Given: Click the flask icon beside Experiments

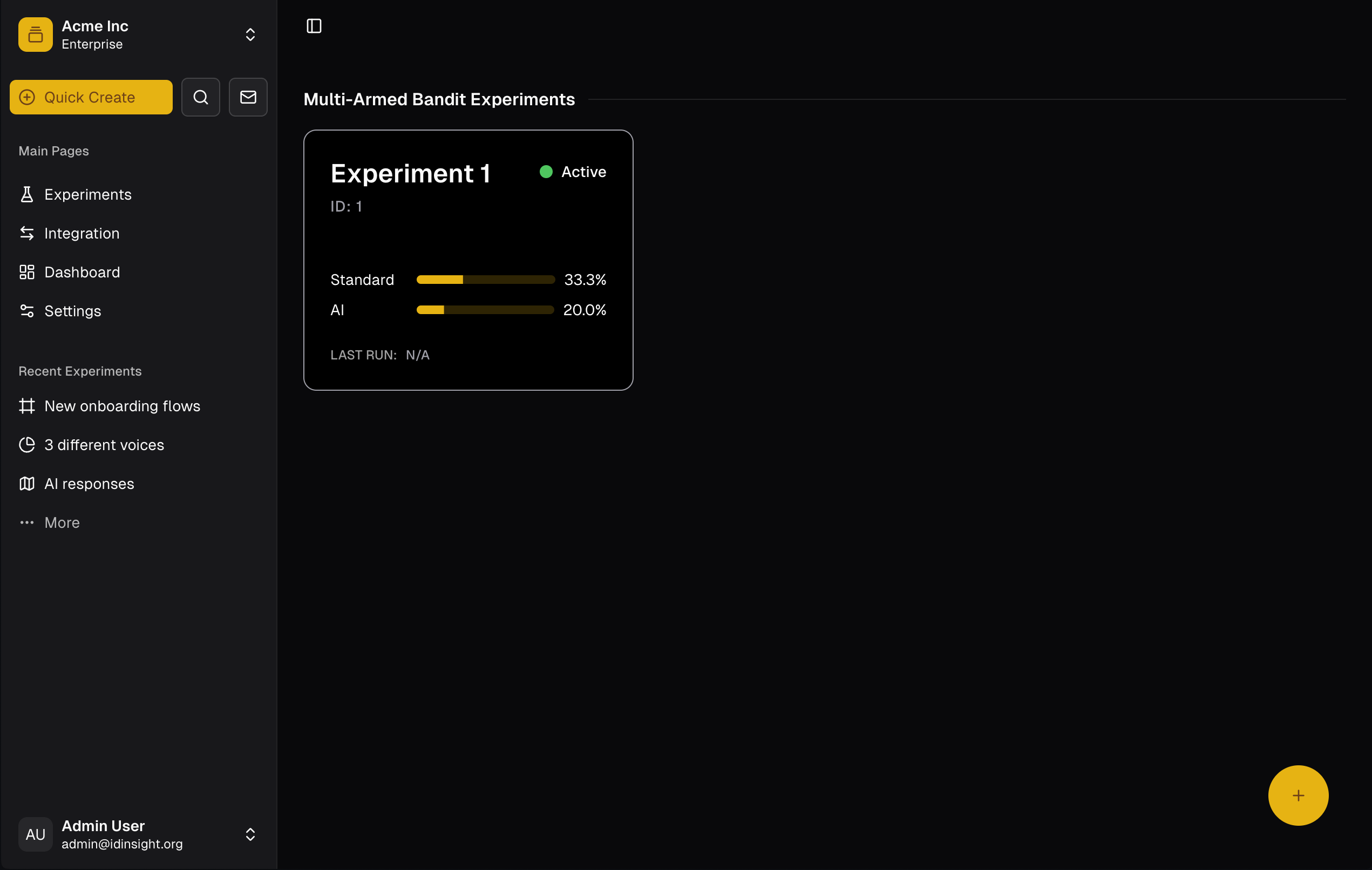Looking at the screenshot, I should click(27, 194).
